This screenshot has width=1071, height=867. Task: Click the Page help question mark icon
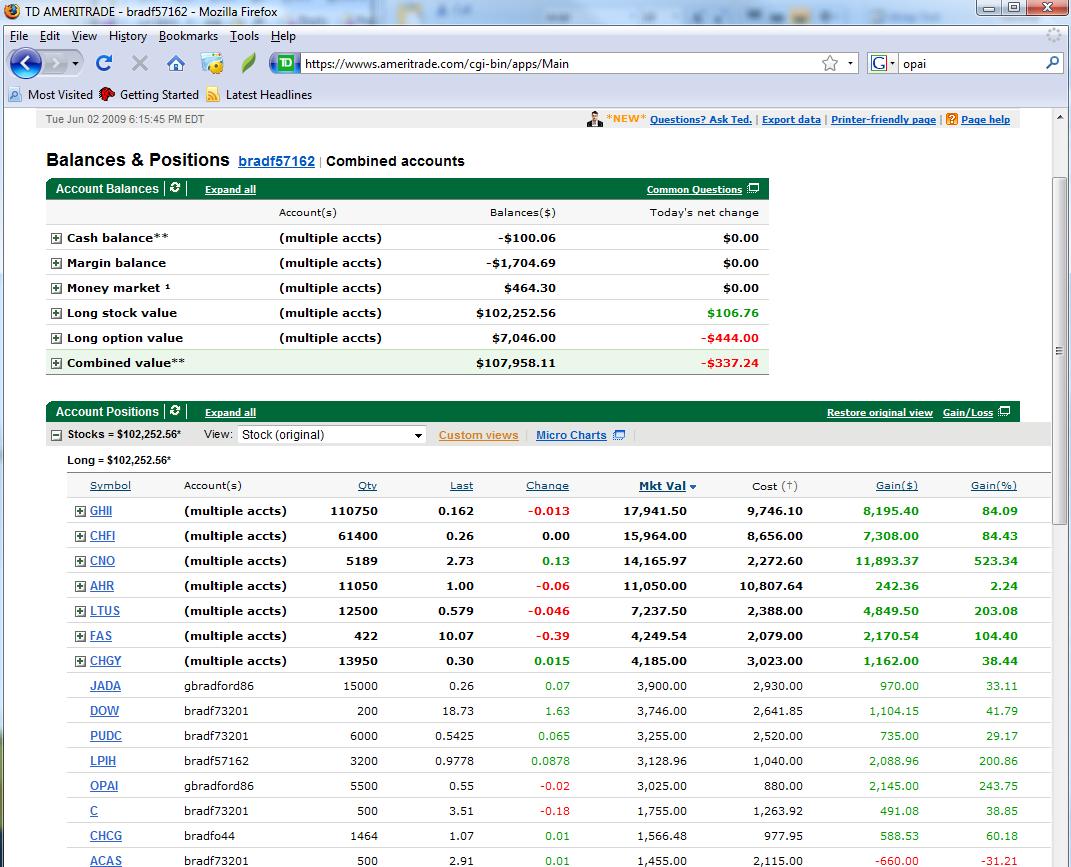click(x=951, y=119)
